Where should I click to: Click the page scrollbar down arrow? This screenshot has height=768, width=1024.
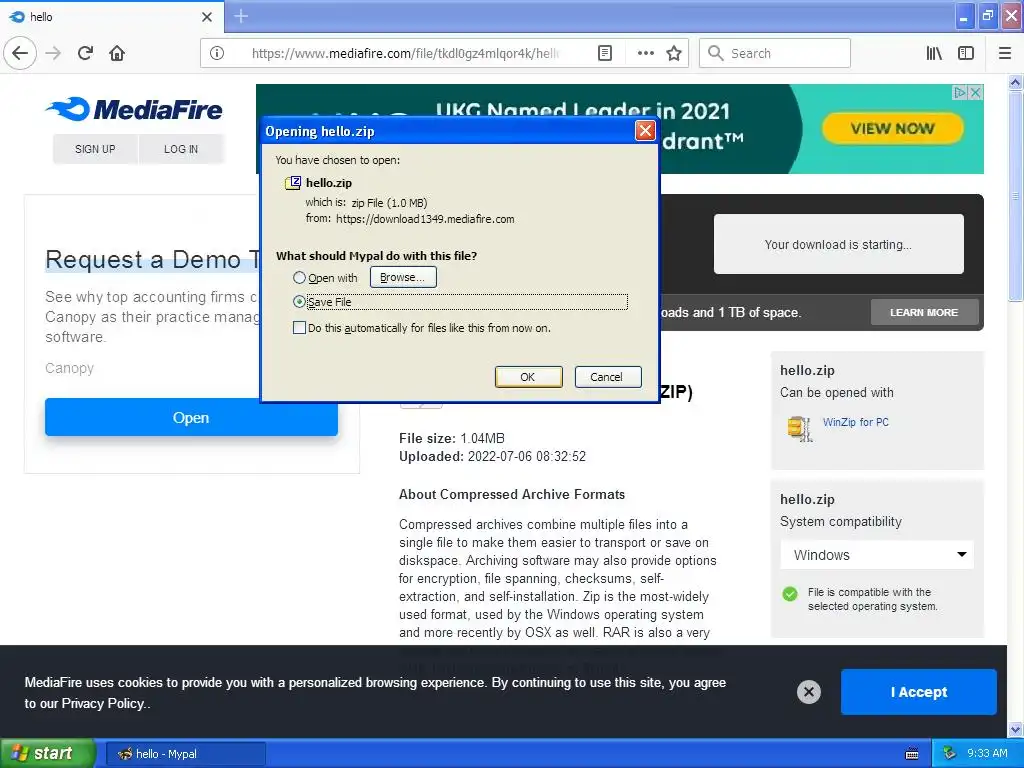coord(1015,729)
